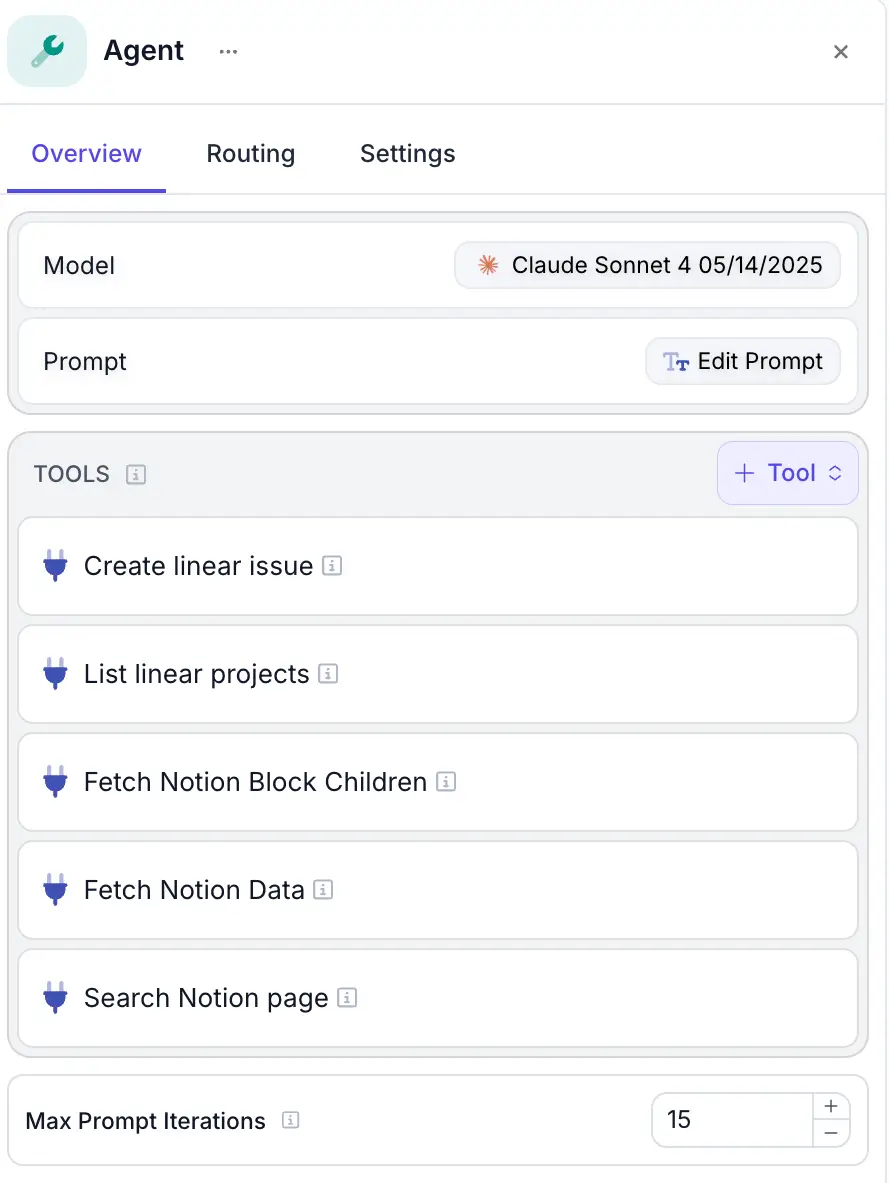This screenshot has width=889, height=1183.
Task: Click info icon beside Search Notion page
Action: [347, 998]
